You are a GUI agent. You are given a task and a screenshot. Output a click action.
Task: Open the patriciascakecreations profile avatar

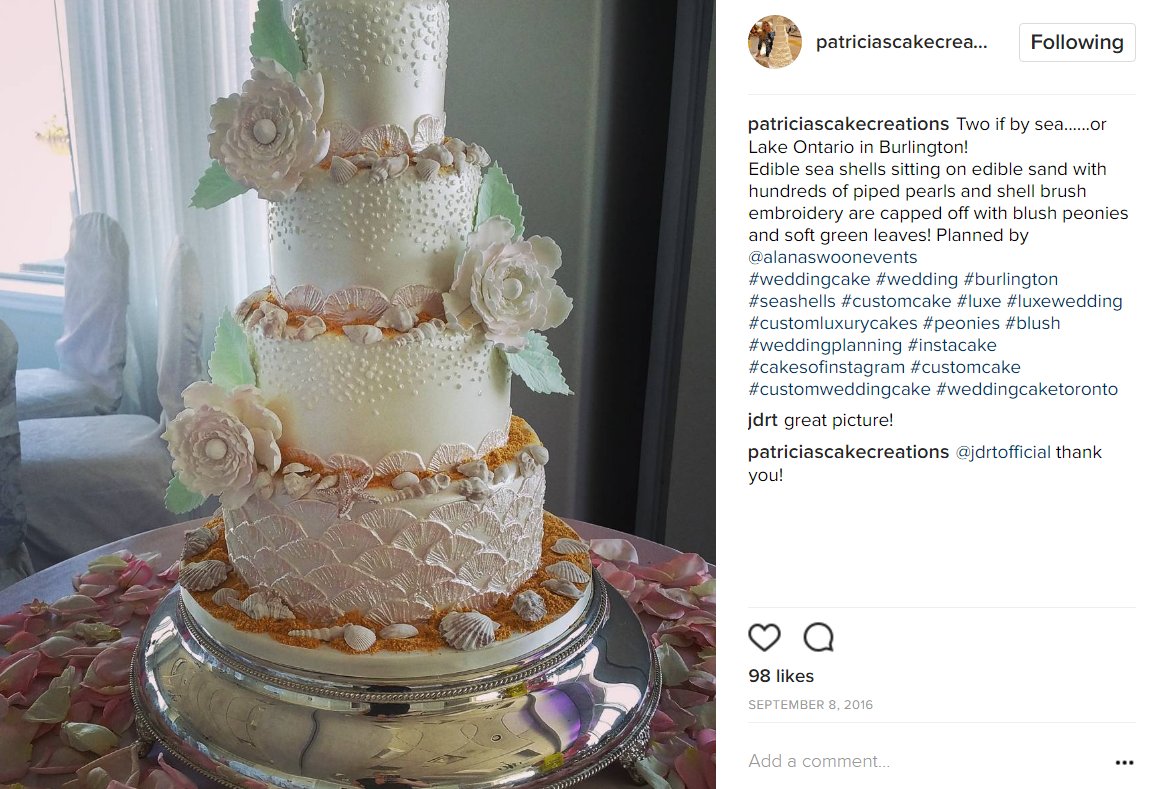coord(775,42)
